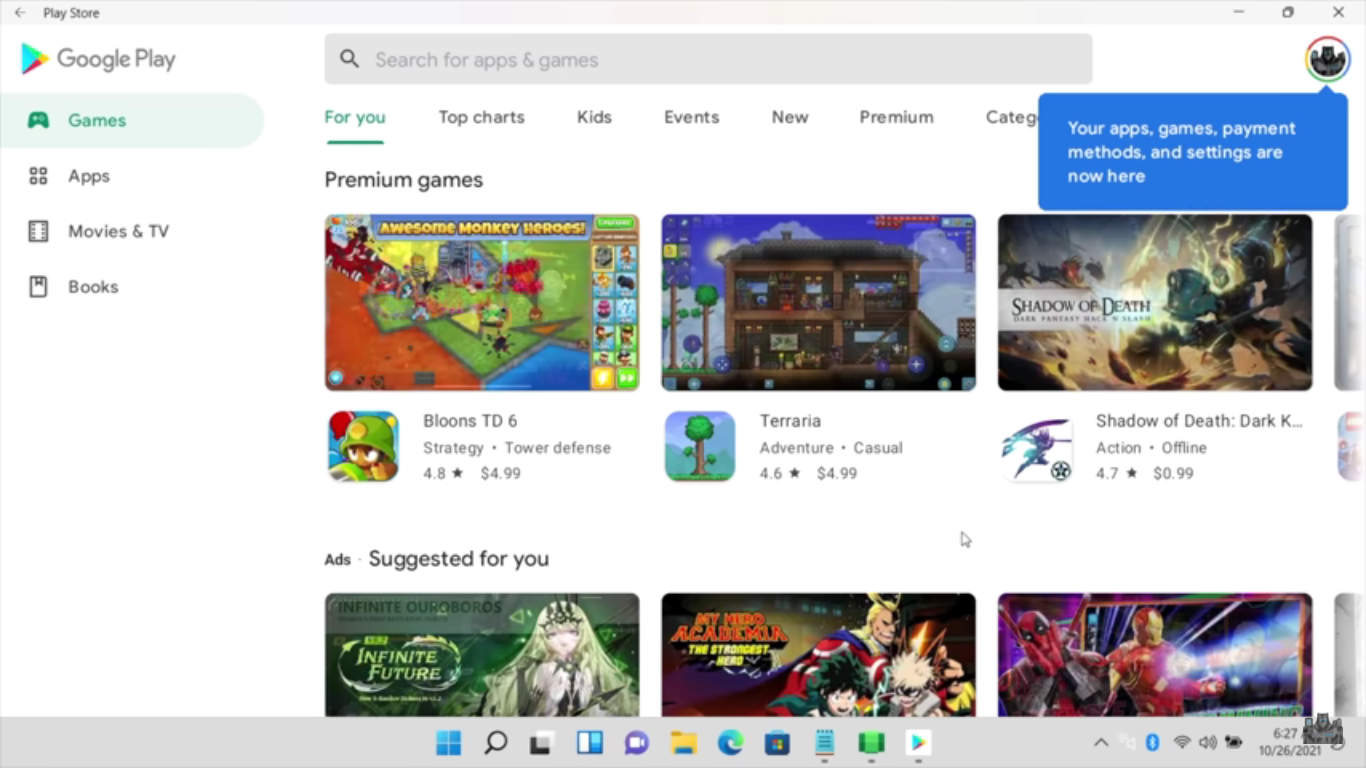Screen dimensions: 1366x768
Task: Open the Books label in the sidebar
Action: click(x=93, y=287)
